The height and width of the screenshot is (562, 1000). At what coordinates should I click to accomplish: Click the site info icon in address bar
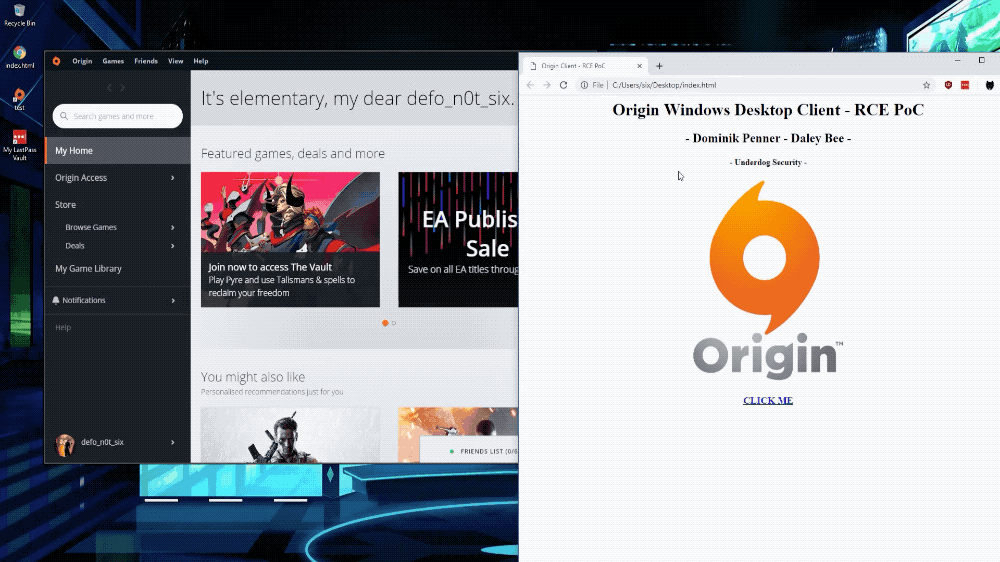pyautogui.click(x=584, y=85)
